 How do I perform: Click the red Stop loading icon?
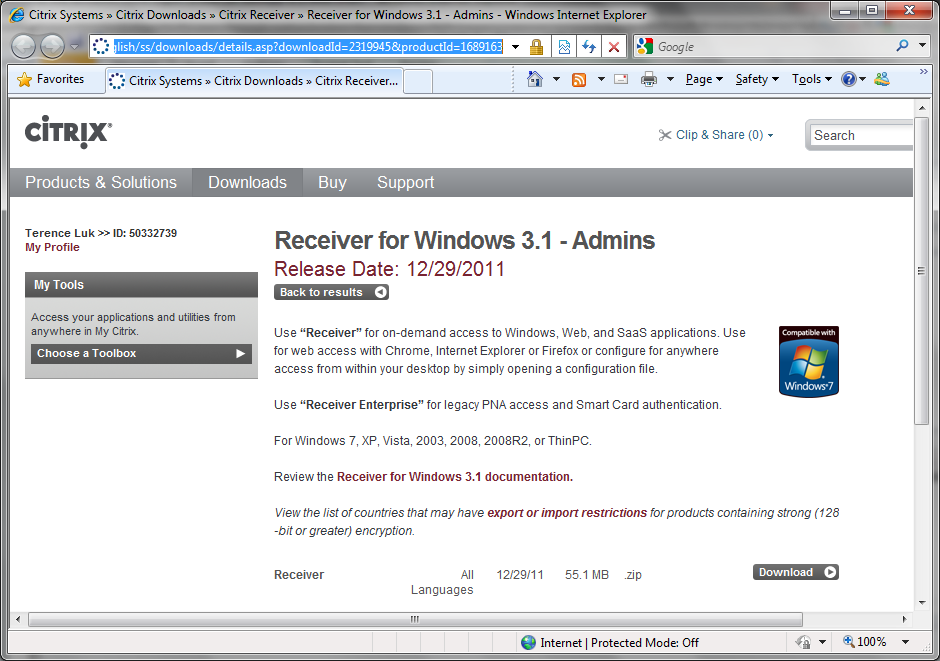pyautogui.click(x=614, y=47)
